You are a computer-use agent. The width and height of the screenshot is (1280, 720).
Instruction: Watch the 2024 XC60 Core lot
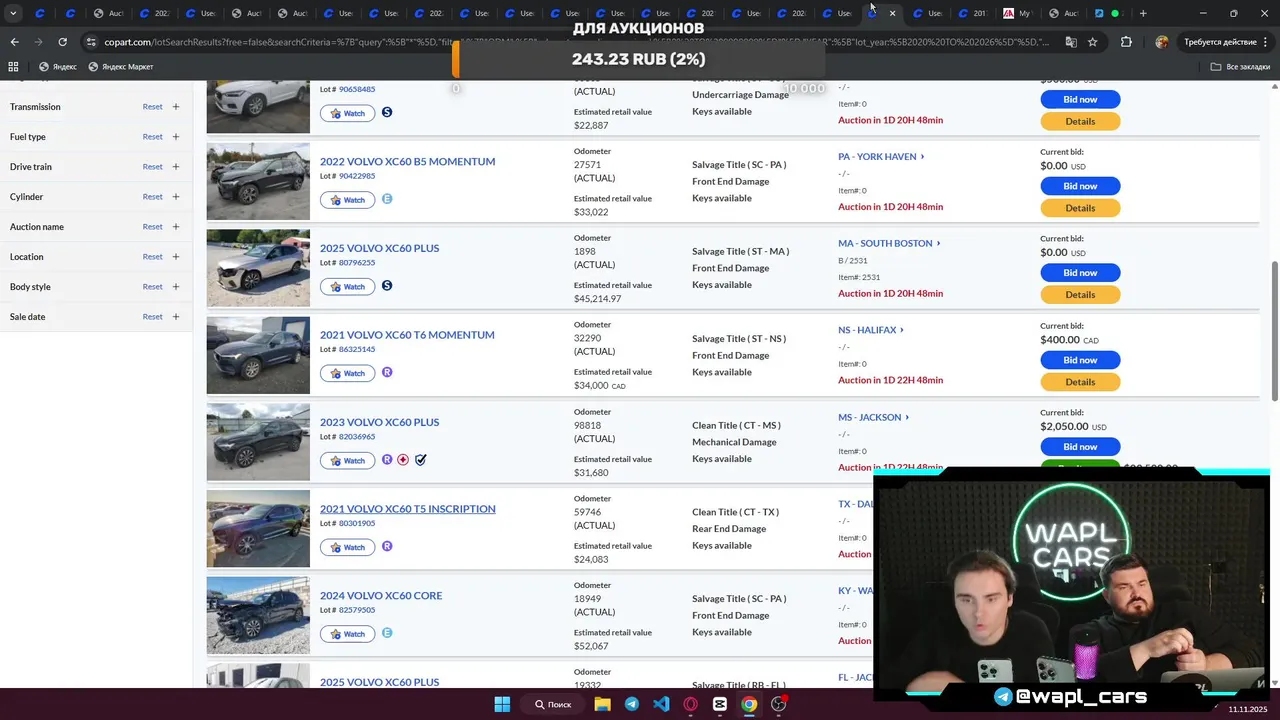pyautogui.click(x=347, y=634)
